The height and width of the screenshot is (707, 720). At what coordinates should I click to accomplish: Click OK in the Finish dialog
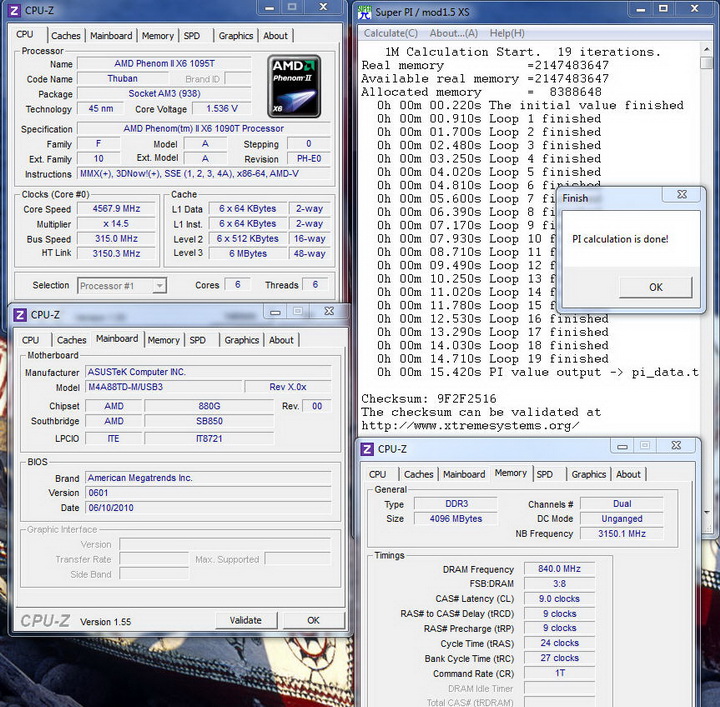pos(656,287)
